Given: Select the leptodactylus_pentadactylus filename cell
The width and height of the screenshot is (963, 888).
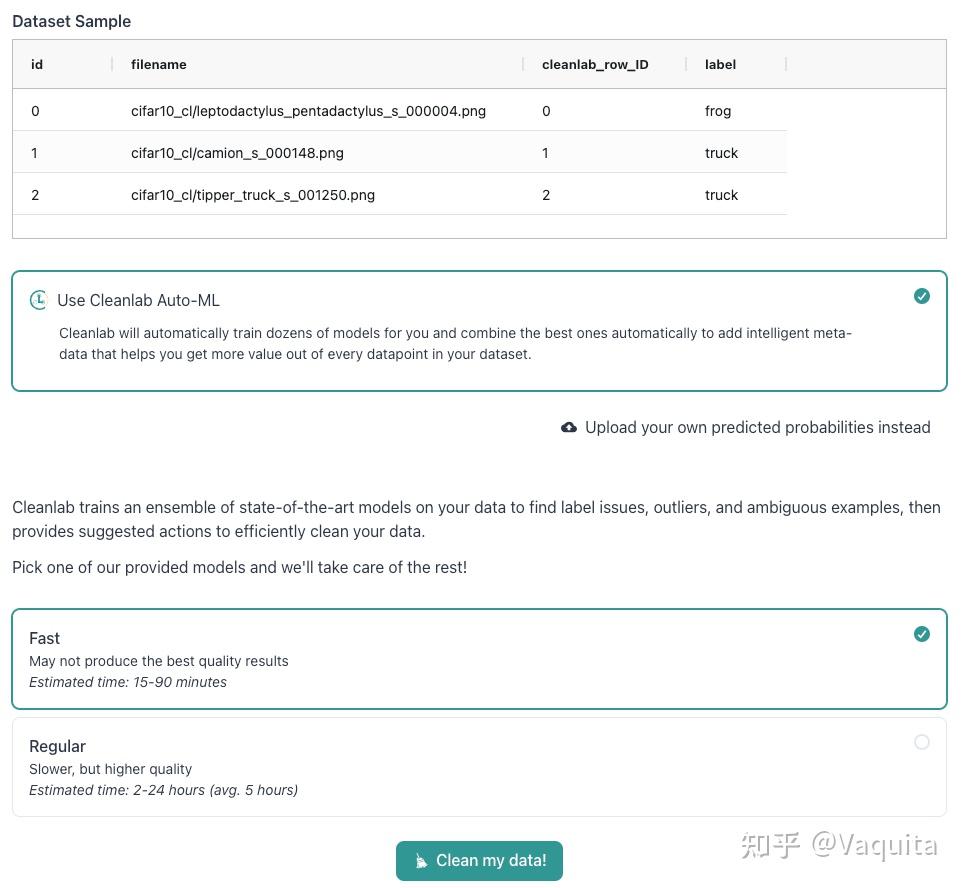Looking at the screenshot, I should click(x=308, y=111).
